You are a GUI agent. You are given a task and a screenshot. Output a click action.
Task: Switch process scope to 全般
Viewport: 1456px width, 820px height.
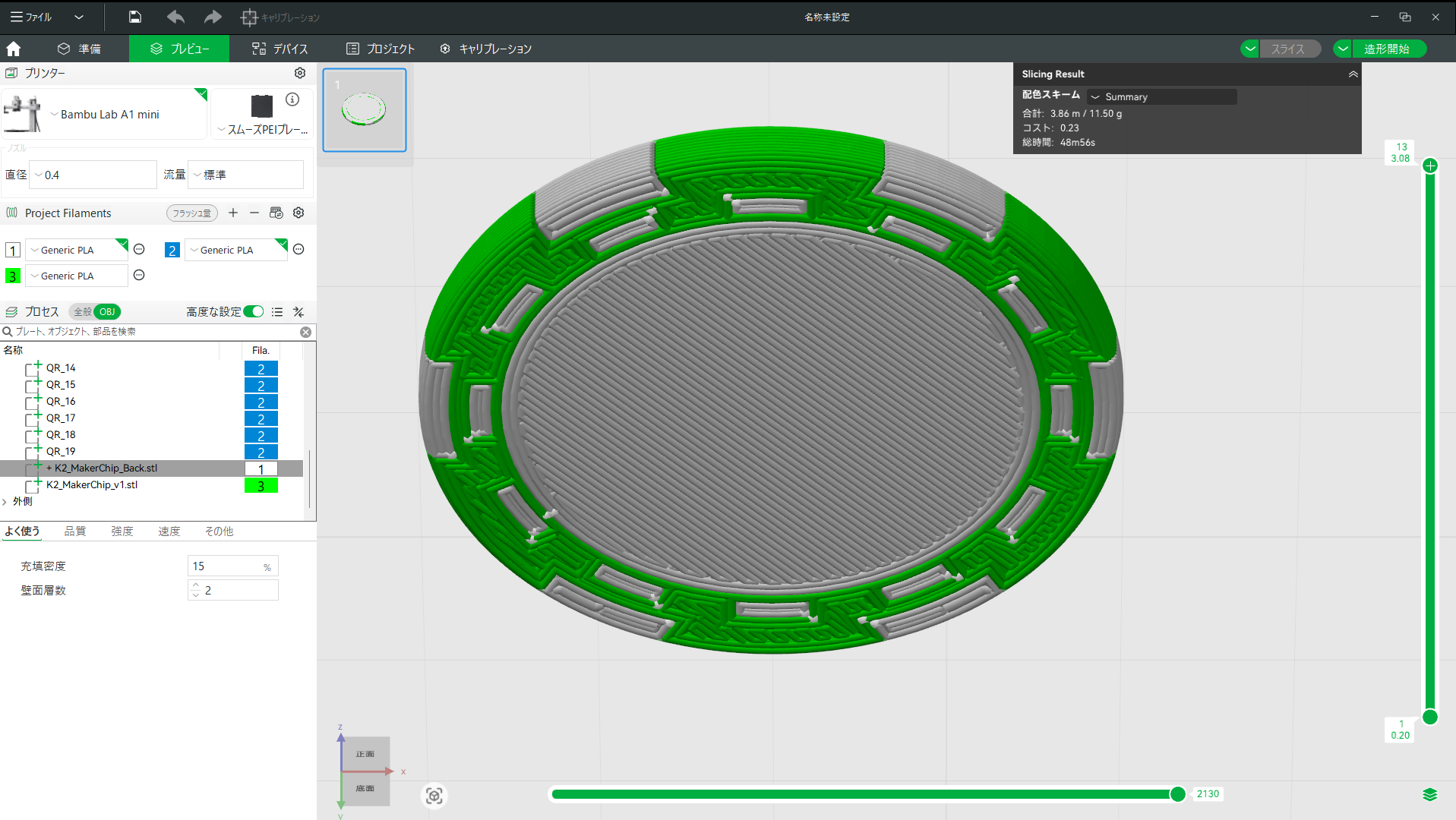[82, 312]
